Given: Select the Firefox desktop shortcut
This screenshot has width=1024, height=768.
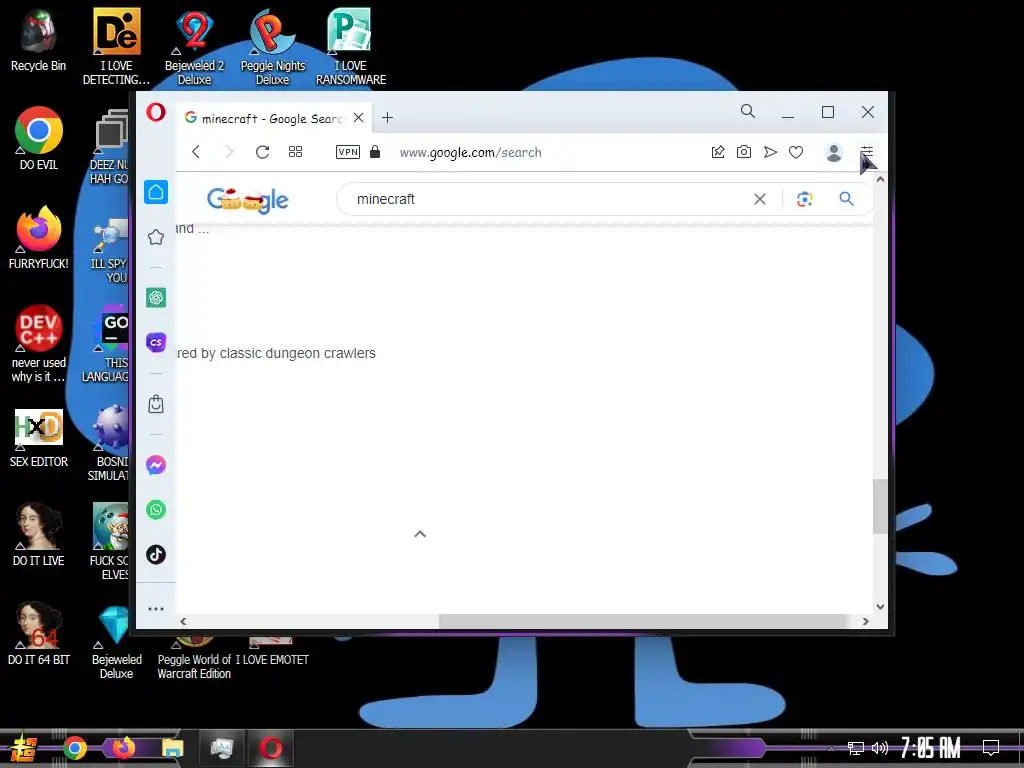Looking at the screenshot, I should coord(39,238).
